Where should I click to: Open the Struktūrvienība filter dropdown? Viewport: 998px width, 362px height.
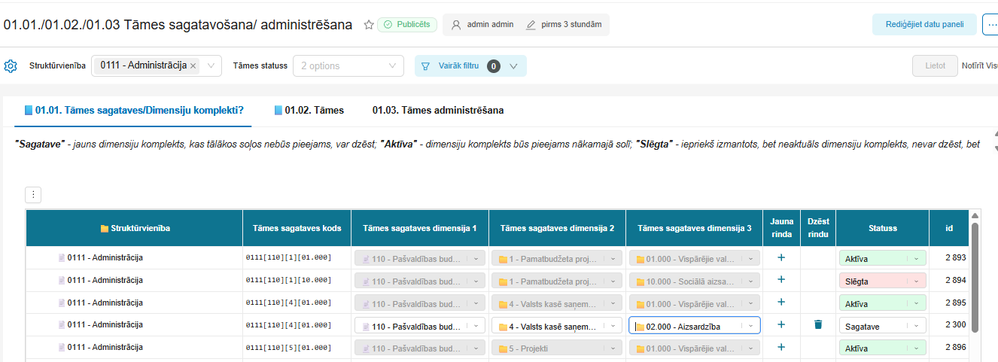pyautogui.click(x=157, y=66)
